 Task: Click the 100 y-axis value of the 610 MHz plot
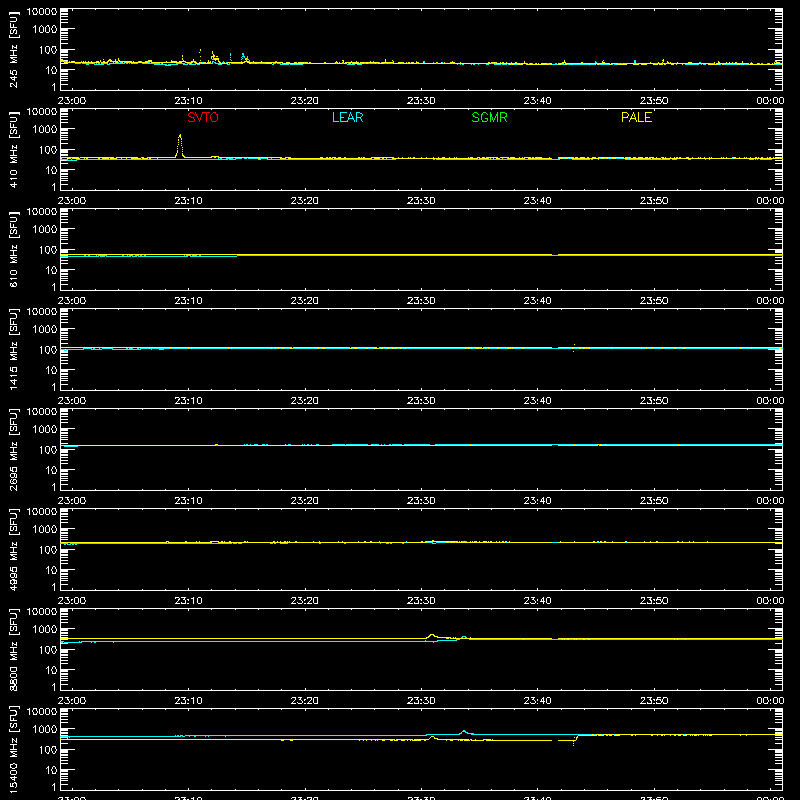[48, 250]
